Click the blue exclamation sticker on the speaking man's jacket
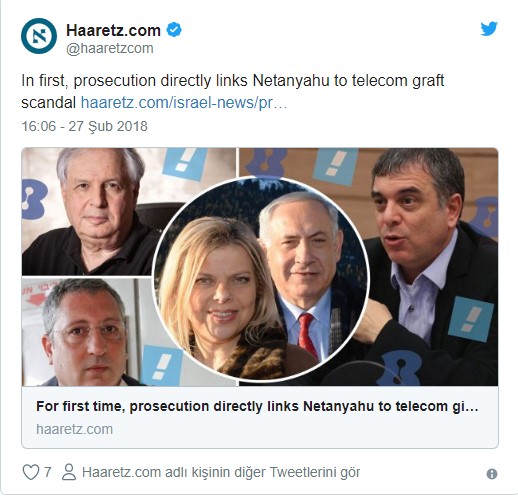Viewport: 518px width, 497px height. [x=471, y=319]
